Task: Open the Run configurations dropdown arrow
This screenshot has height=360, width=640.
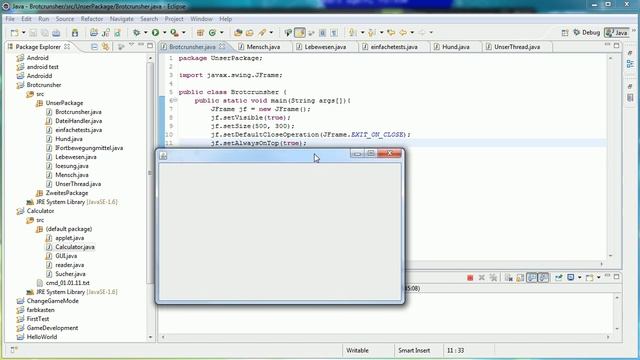Action: pyautogui.click(x=164, y=33)
